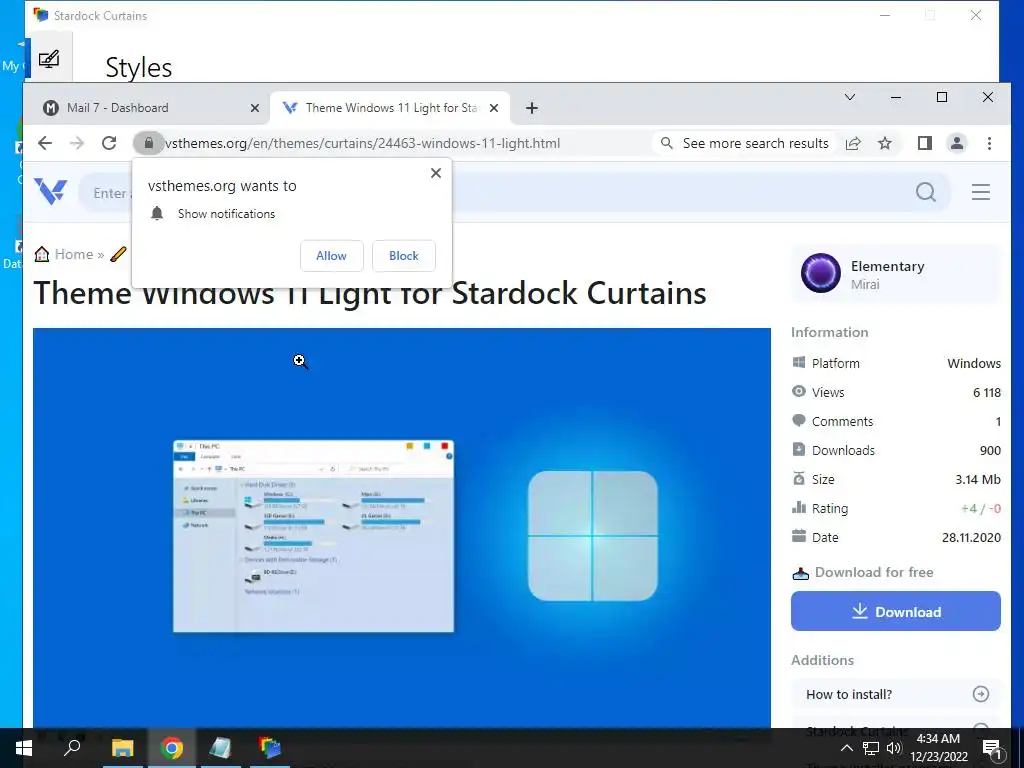Go back in Chrome browser history
The image size is (1024, 768).
coord(44,143)
